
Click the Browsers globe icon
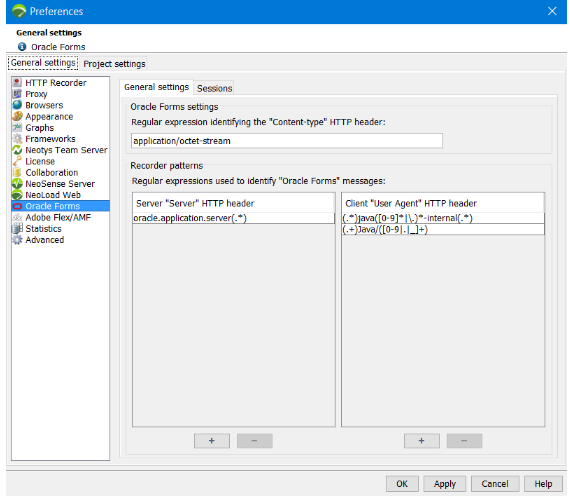[17, 105]
